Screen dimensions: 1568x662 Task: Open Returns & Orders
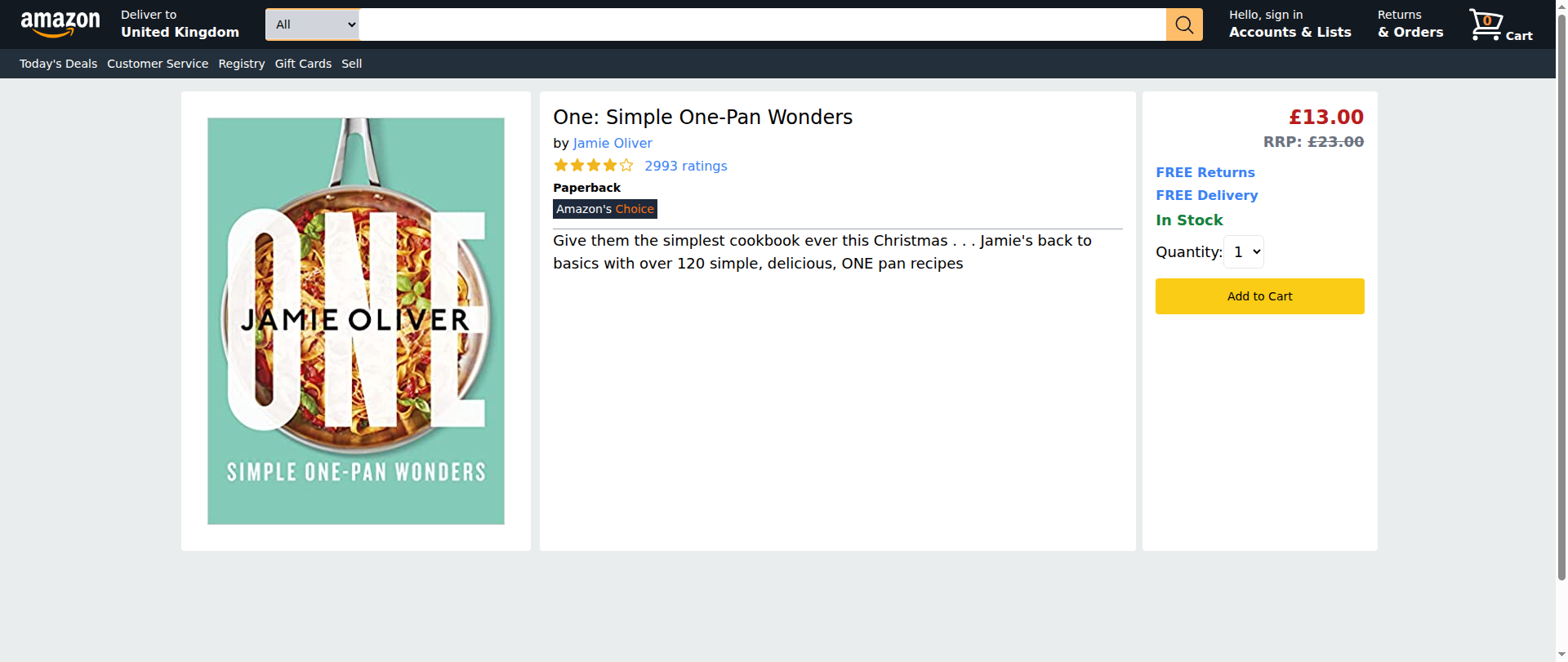1410,24
